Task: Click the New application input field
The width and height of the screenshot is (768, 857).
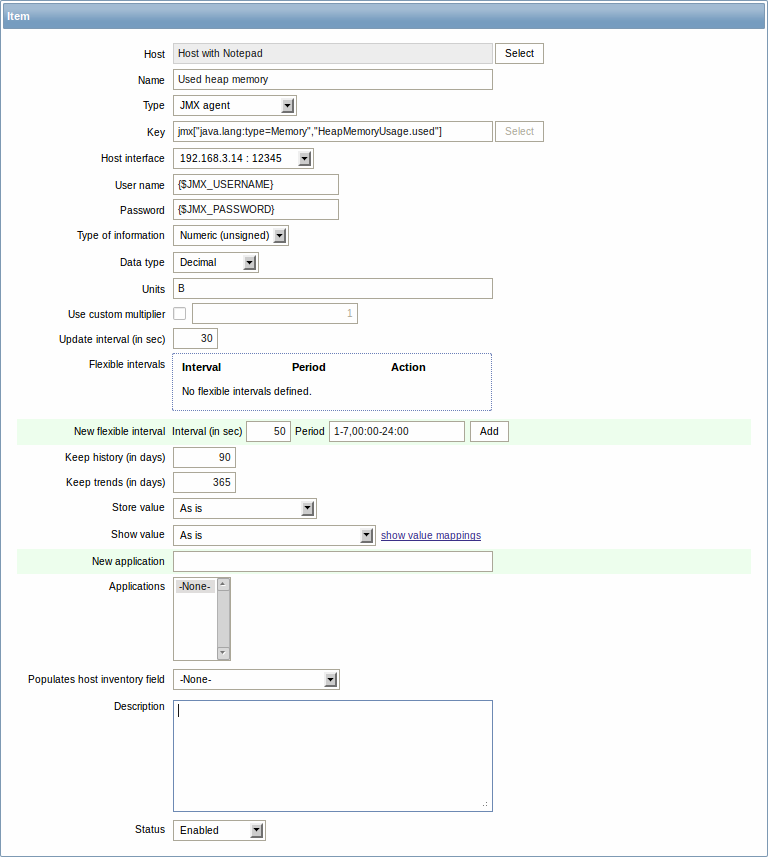Action: [x=333, y=562]
